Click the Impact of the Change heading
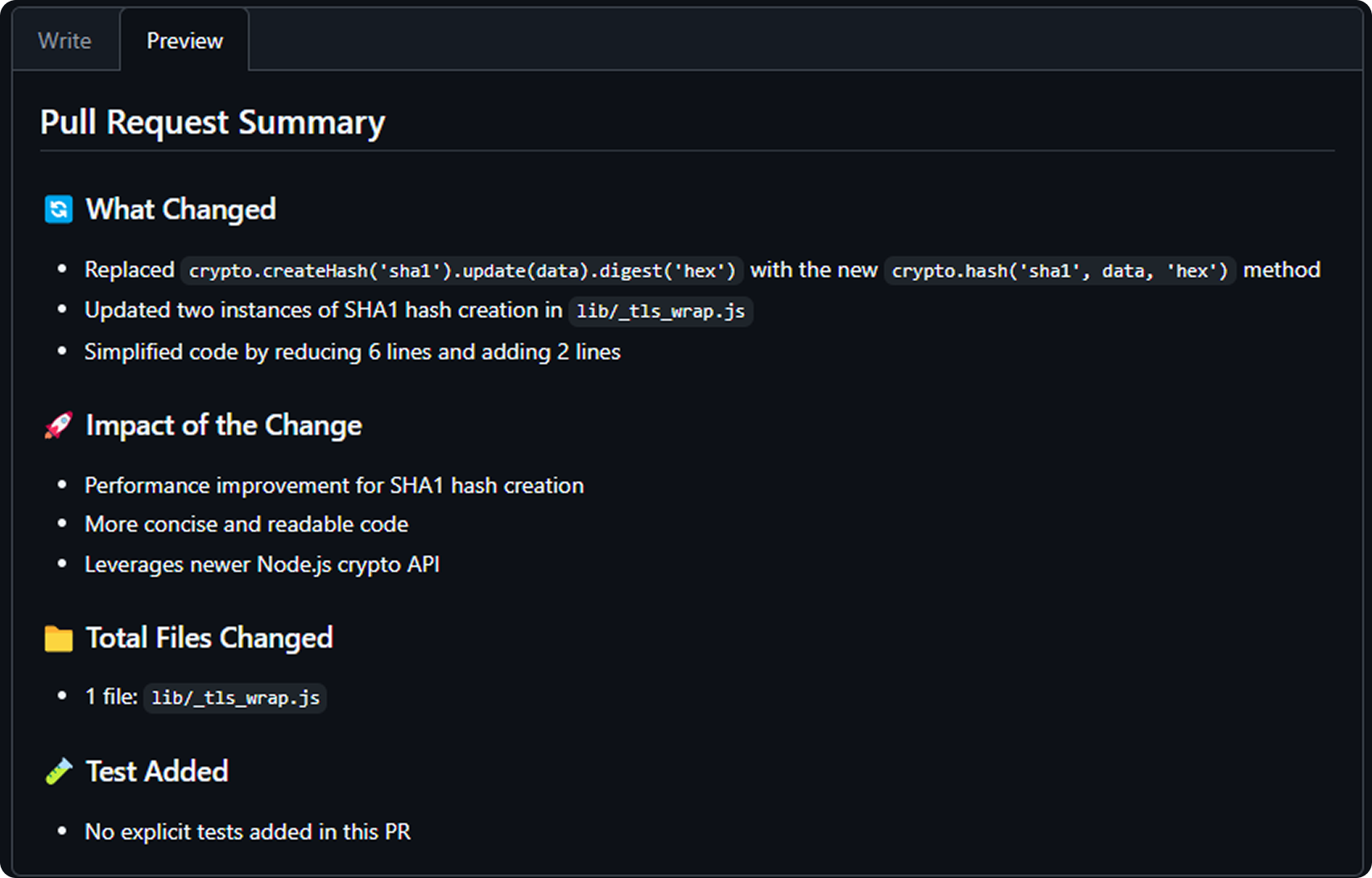1372x878 pixels. coord(224,425)
